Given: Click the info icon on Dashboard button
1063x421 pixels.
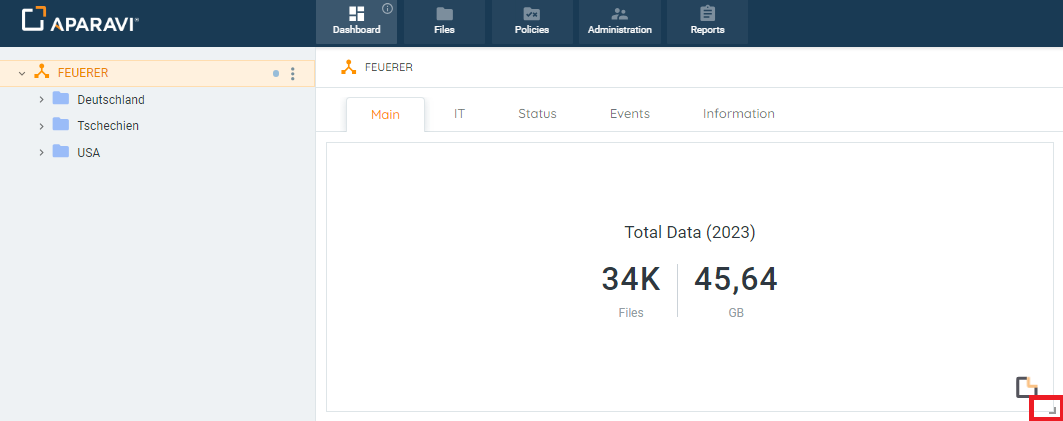Looking at the screenshot, I should pyautogui.click(x=387, y=9).
